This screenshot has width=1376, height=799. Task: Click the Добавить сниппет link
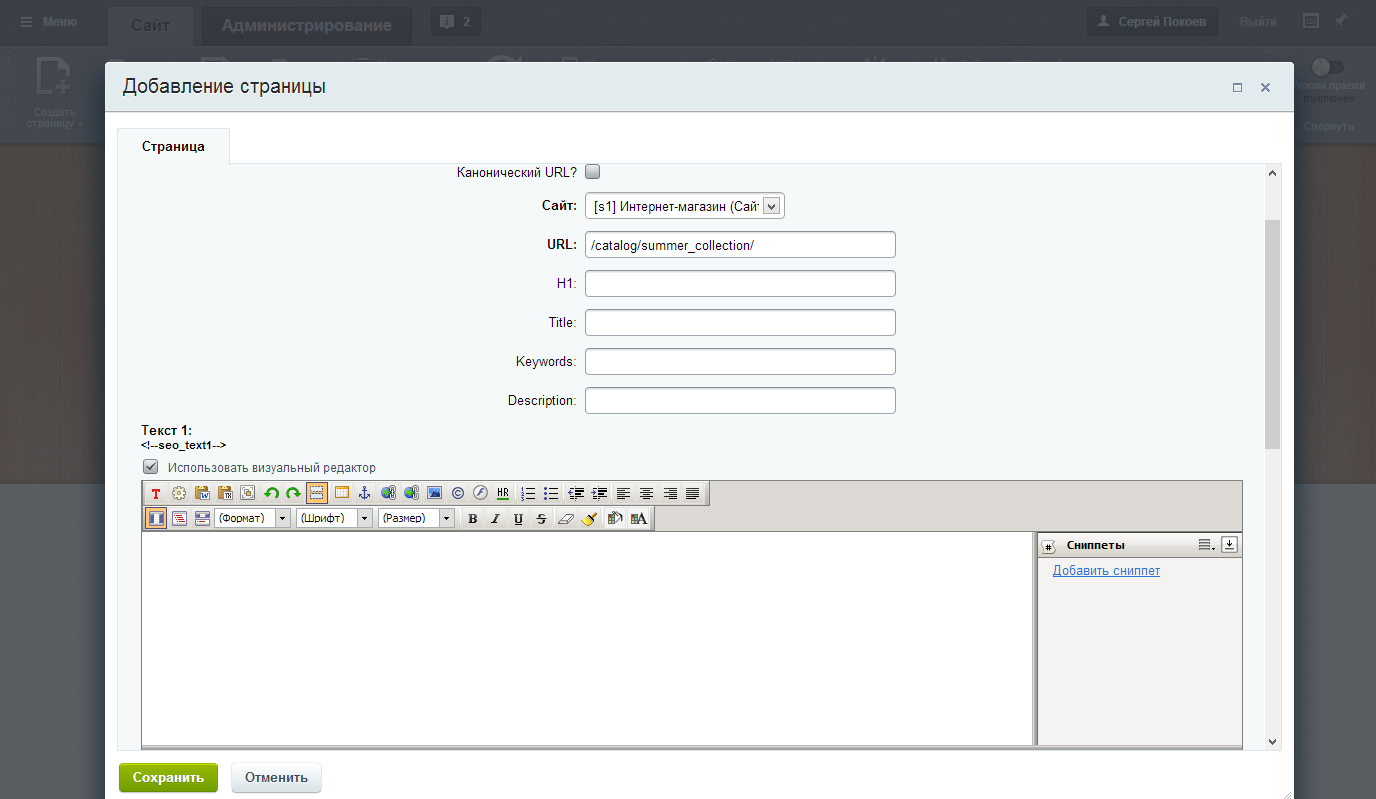[1106, 570]
